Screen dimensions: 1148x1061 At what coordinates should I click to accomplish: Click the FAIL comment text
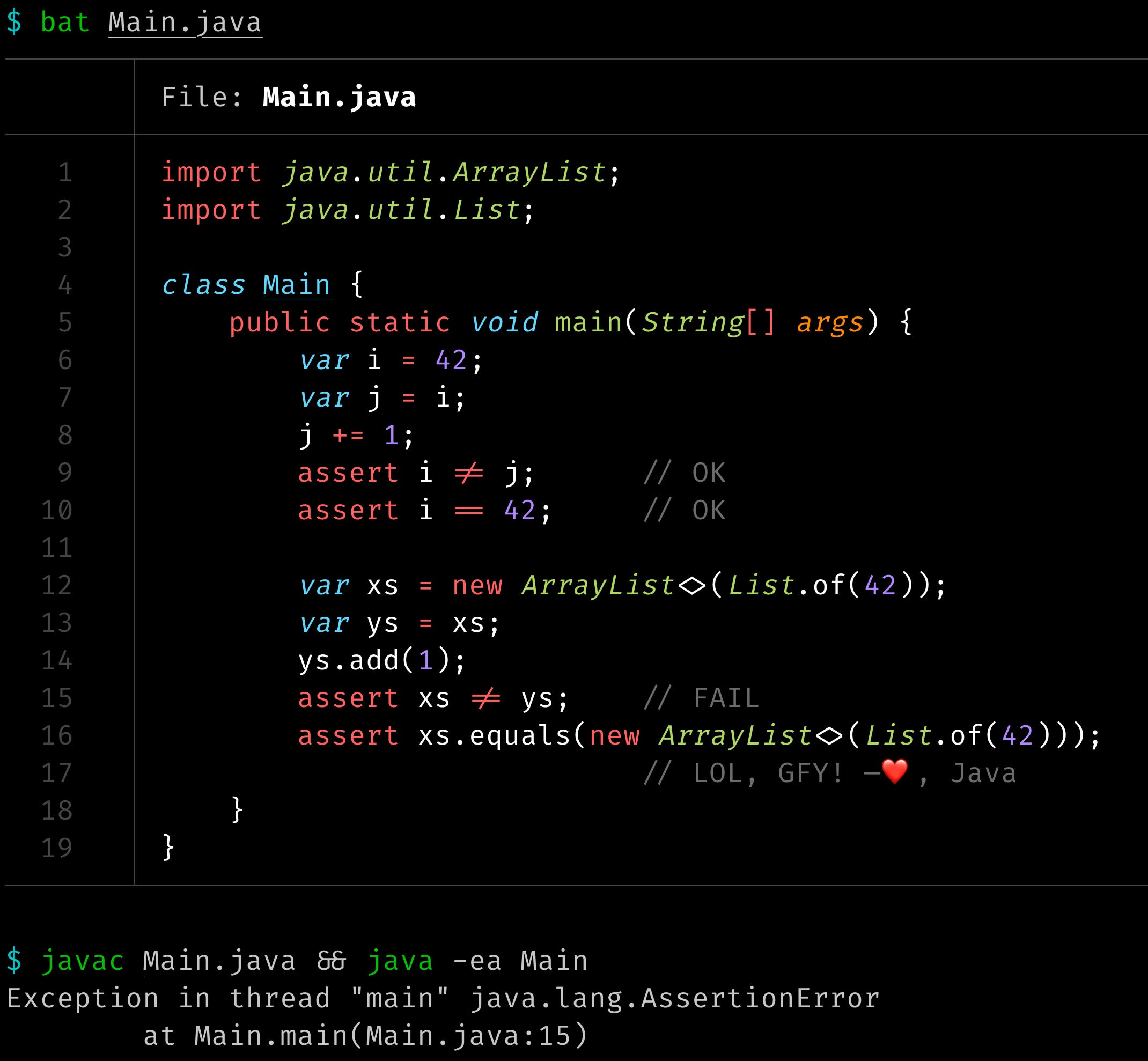click(726, 698)
